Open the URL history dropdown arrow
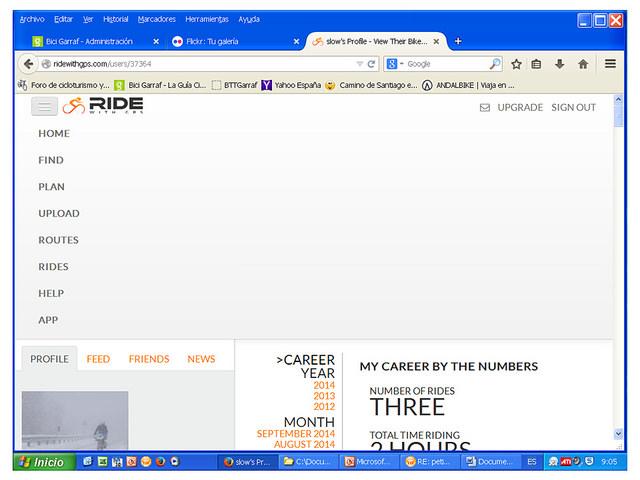640x480 pixels. (x=360, y=64)
